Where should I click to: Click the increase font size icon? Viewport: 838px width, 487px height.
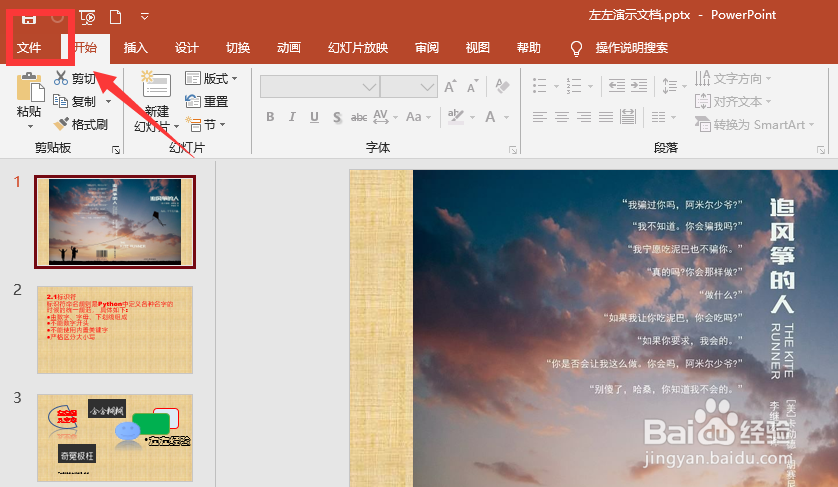click(x=450, y=86)
